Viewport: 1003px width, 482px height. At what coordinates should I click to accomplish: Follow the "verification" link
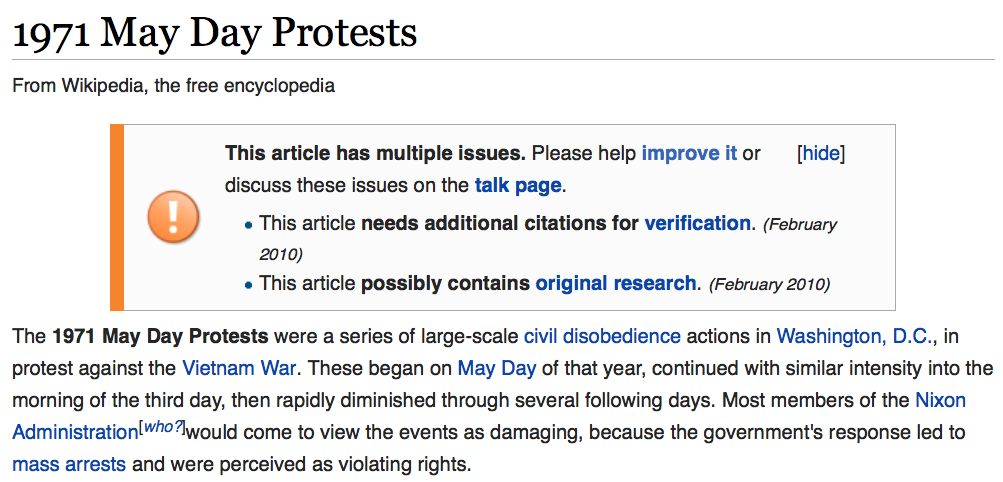pos(697,223)
